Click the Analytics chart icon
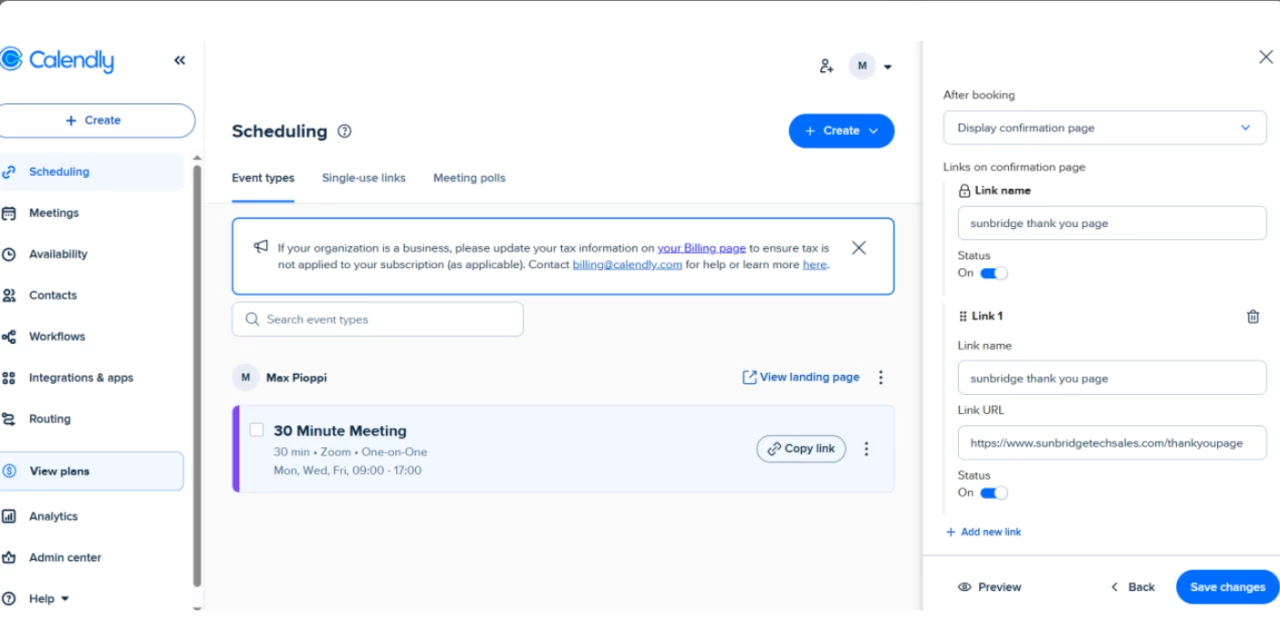This screenshot has width=1280, height=644. pos(9,516)
